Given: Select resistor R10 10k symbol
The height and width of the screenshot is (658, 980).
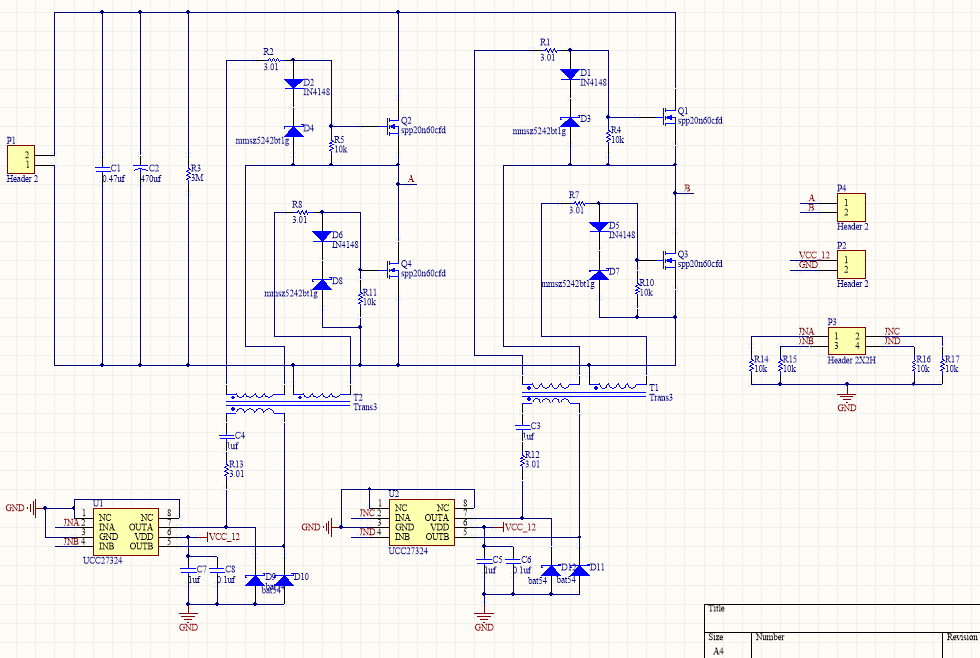Looking at the screenshot, I should (637, 289).
